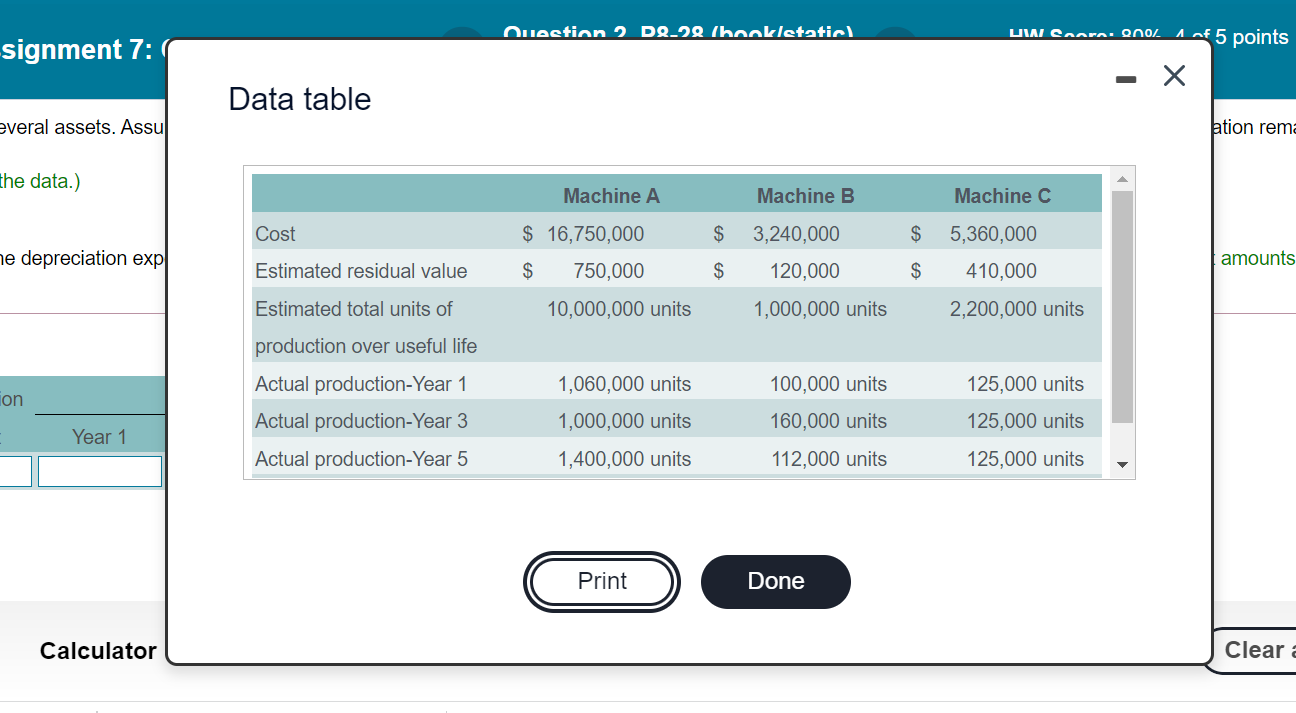Minimize the Data table dialog
The height and width of the screenshot is (713, 1296).
tap(1125, 78)
